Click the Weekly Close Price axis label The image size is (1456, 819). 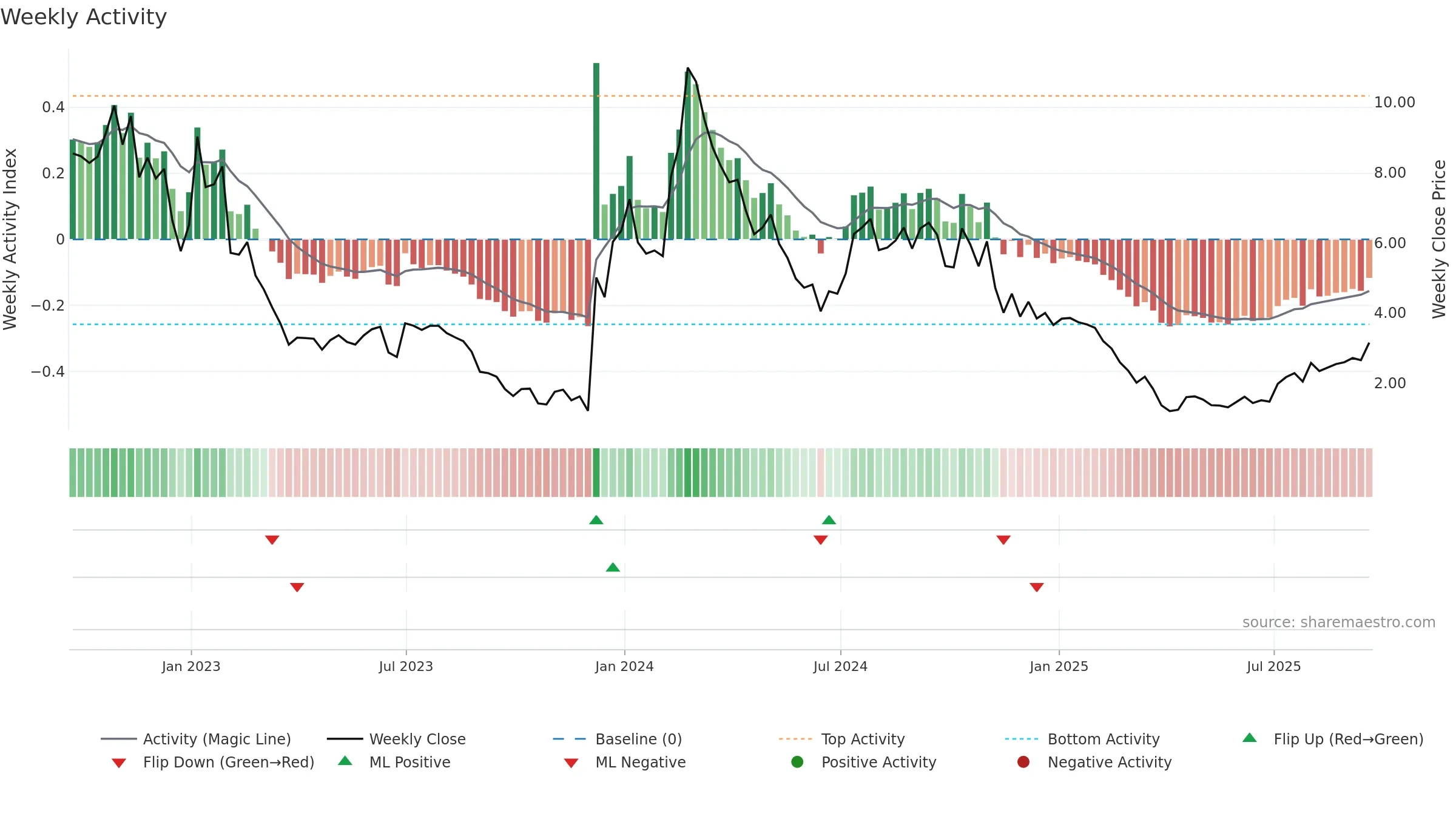tap(1439, 239)
